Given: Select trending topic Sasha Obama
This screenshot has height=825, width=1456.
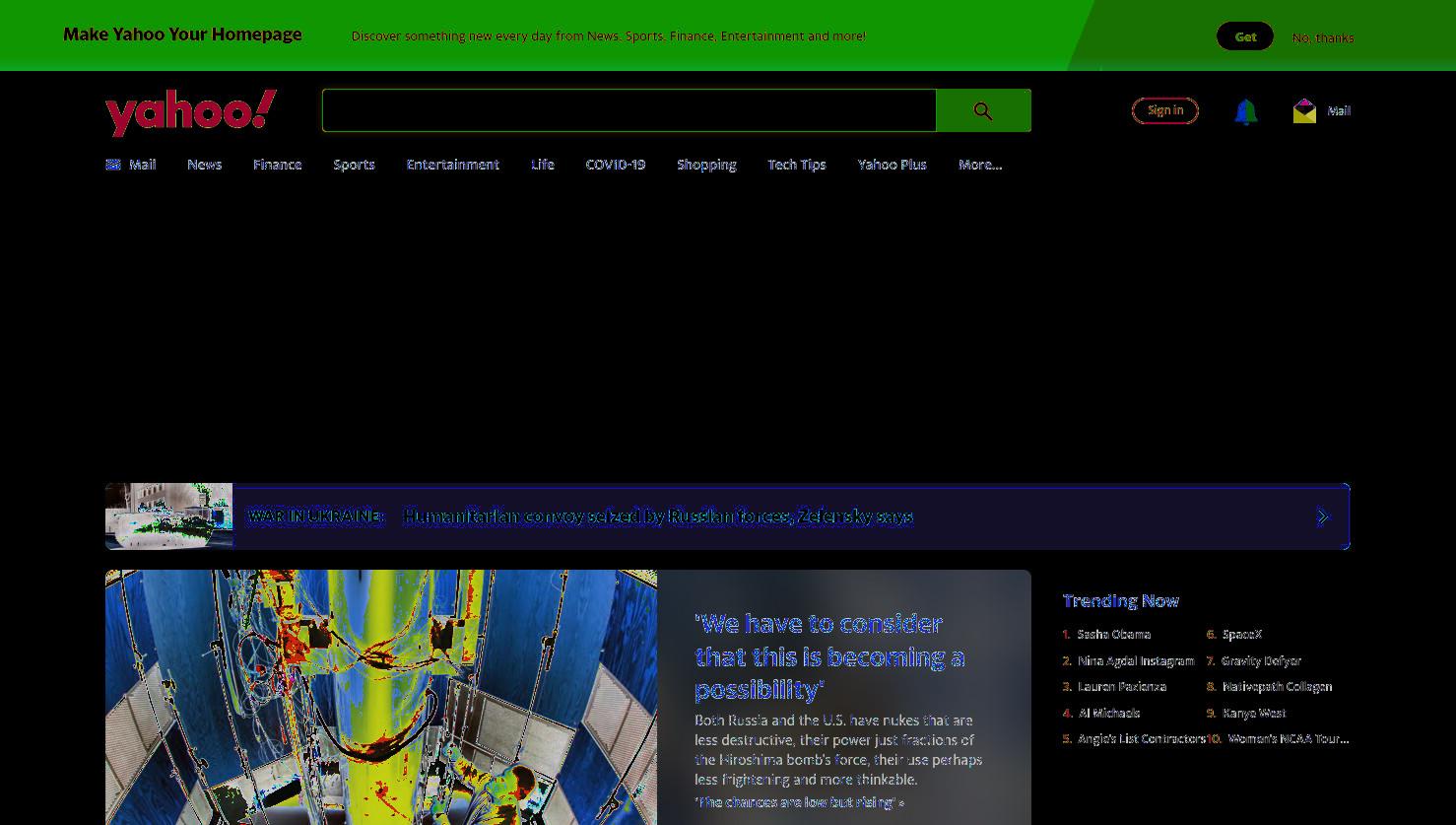Looking at the screenshot, I should (1114, 635).
